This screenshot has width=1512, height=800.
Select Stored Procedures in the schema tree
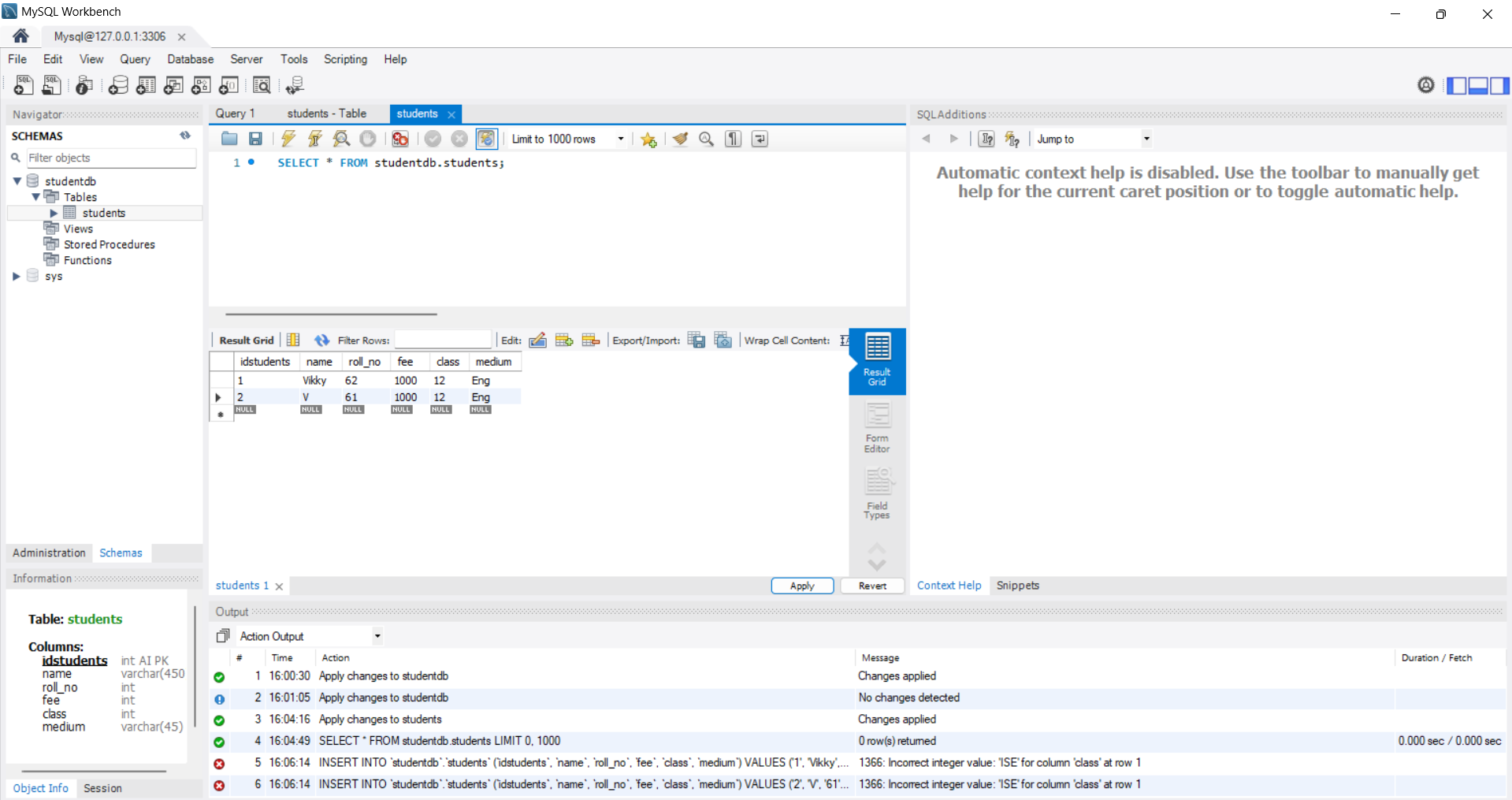point(110,244)
